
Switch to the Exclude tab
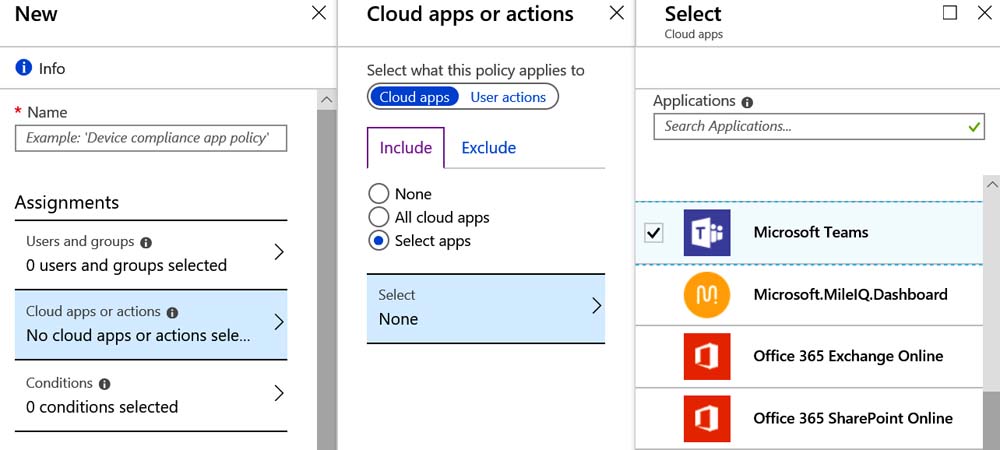click(x=489, y=148)
